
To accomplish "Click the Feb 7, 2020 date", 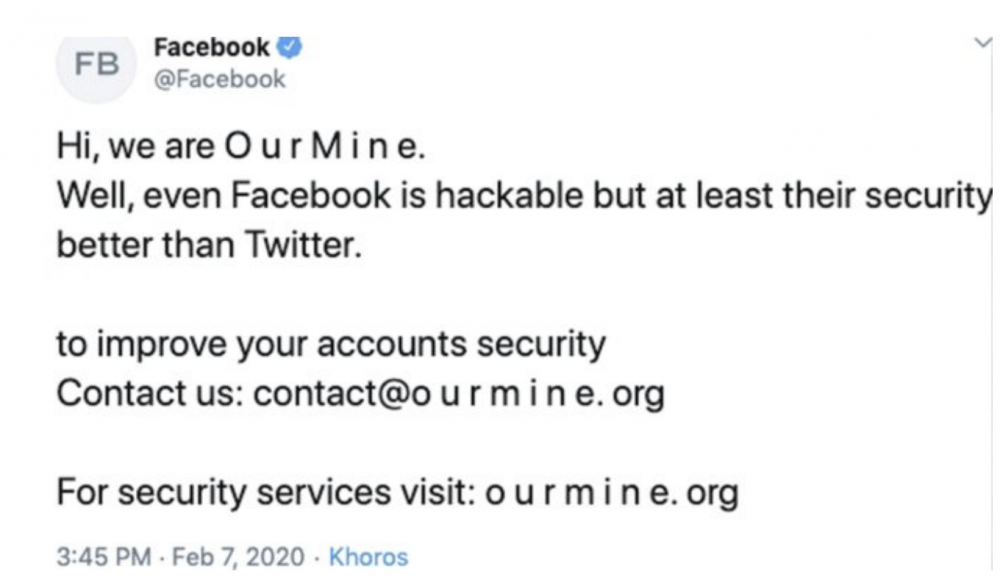I will click(x=238, y=557).
